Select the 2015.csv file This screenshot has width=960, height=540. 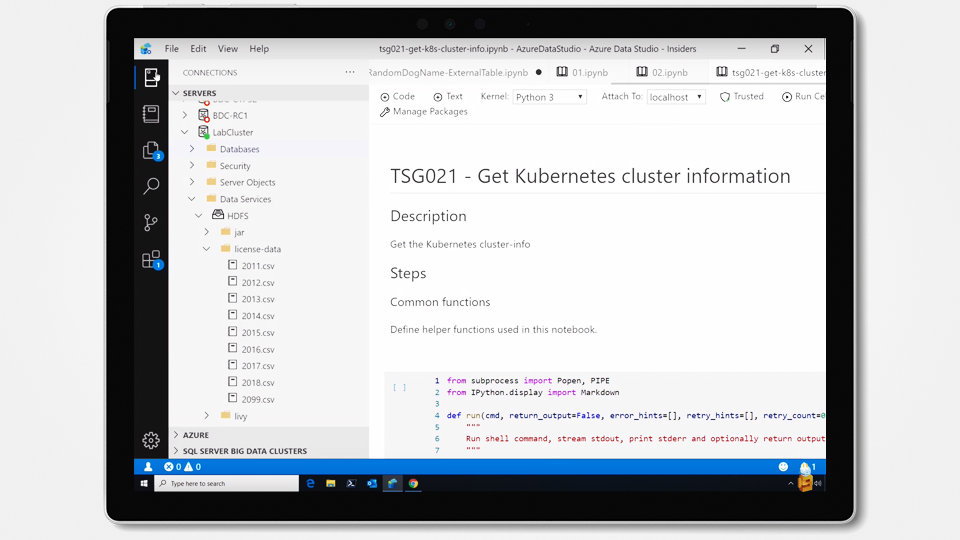pyautogui.click(x=258, y=332)
